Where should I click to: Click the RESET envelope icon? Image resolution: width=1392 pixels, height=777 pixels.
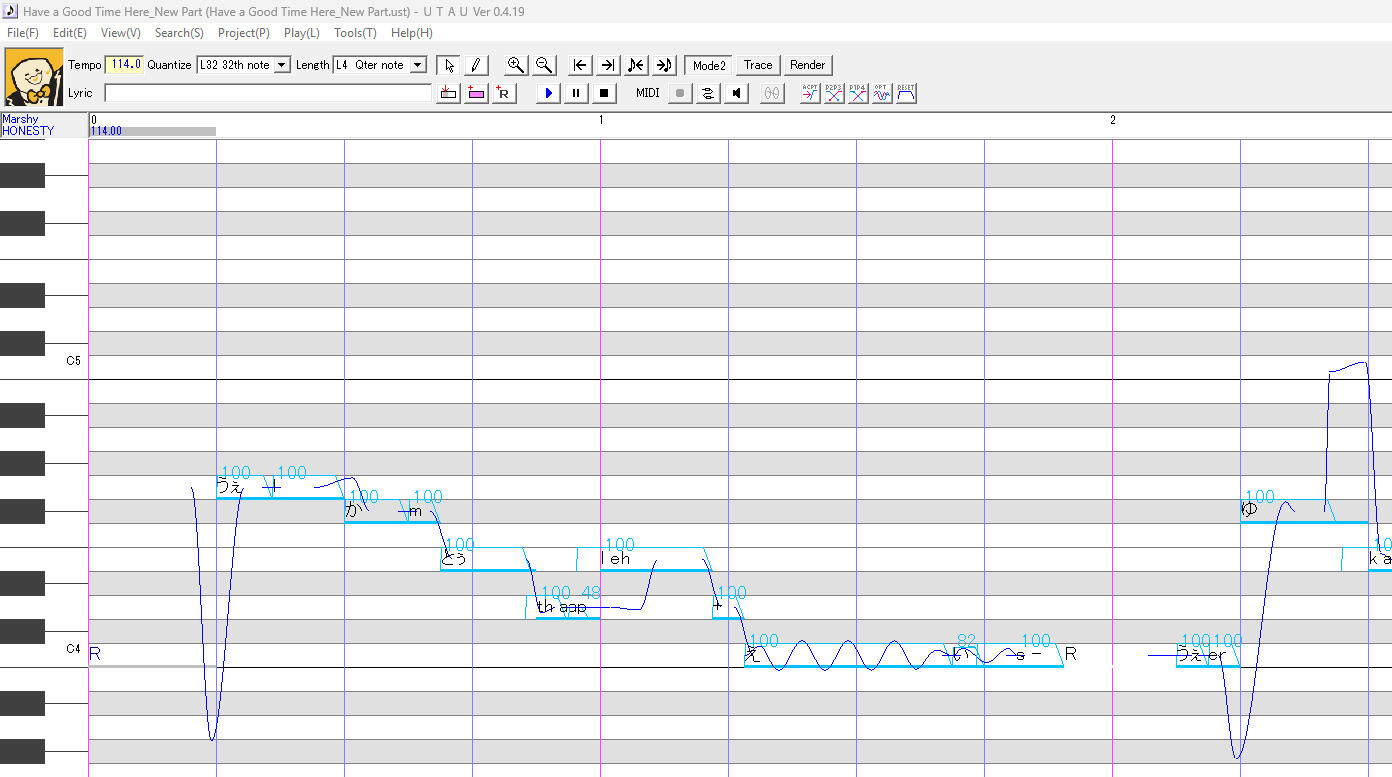(x=906, y=93)
